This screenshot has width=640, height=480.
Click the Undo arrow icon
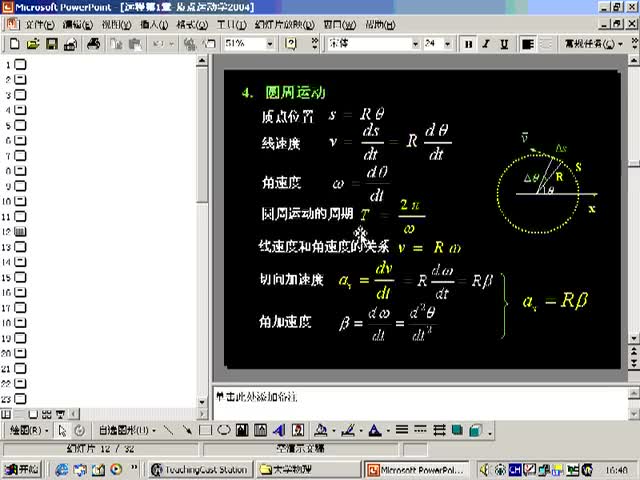[x=158, y=44]
